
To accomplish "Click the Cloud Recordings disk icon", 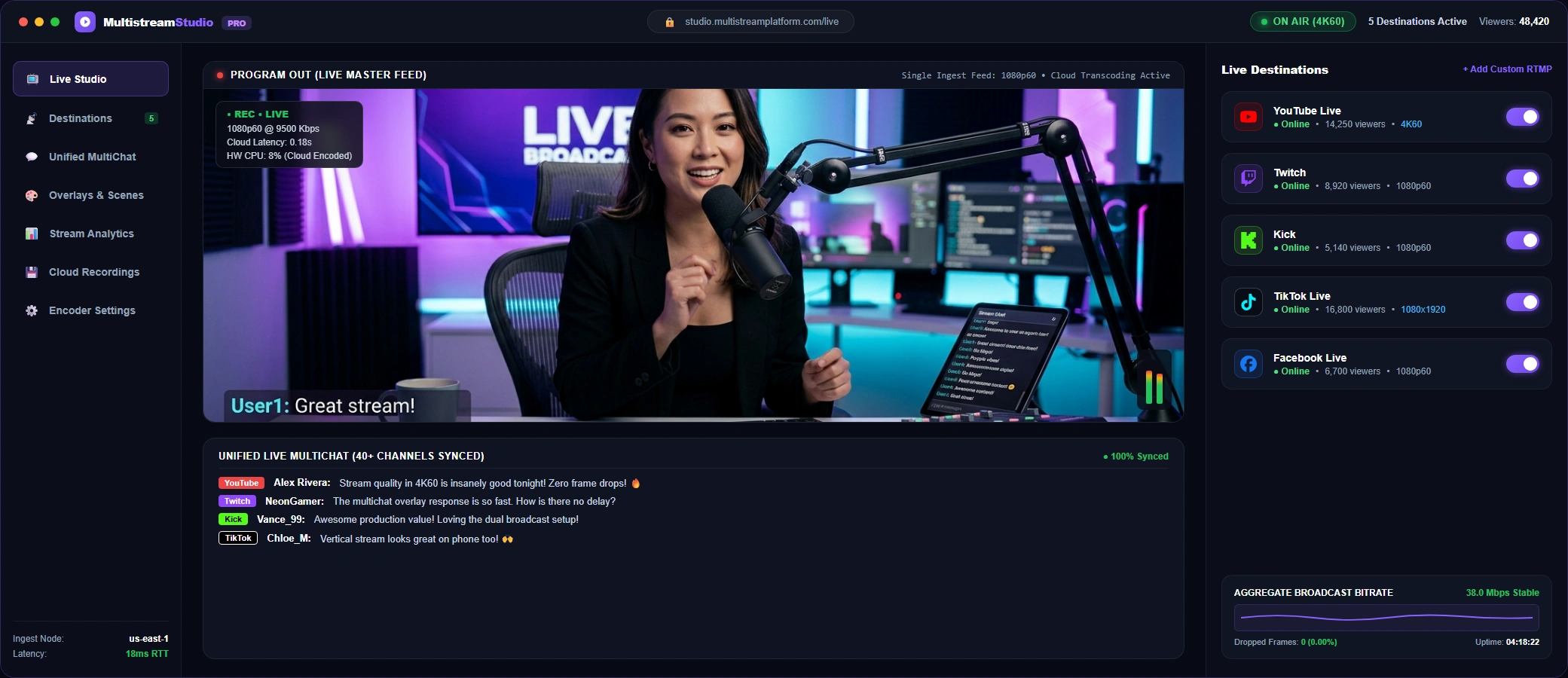I will point(32,272).
